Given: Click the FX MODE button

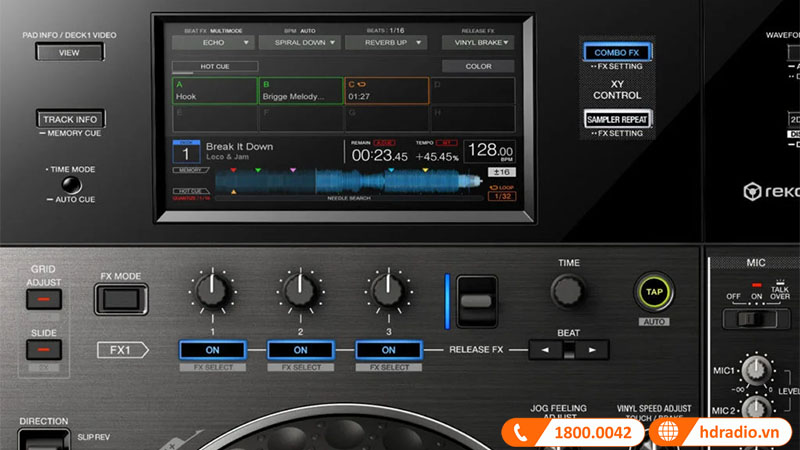Looking at the screenshot, I should click(119, 299).
